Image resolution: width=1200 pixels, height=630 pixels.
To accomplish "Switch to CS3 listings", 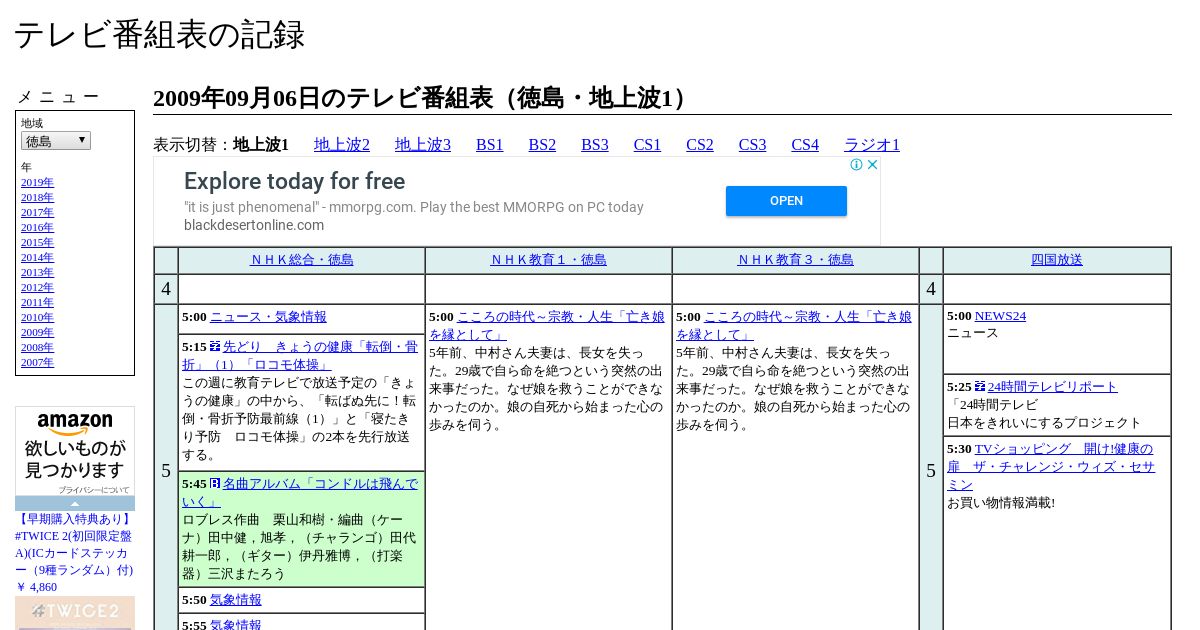I will tap(752, 145).
